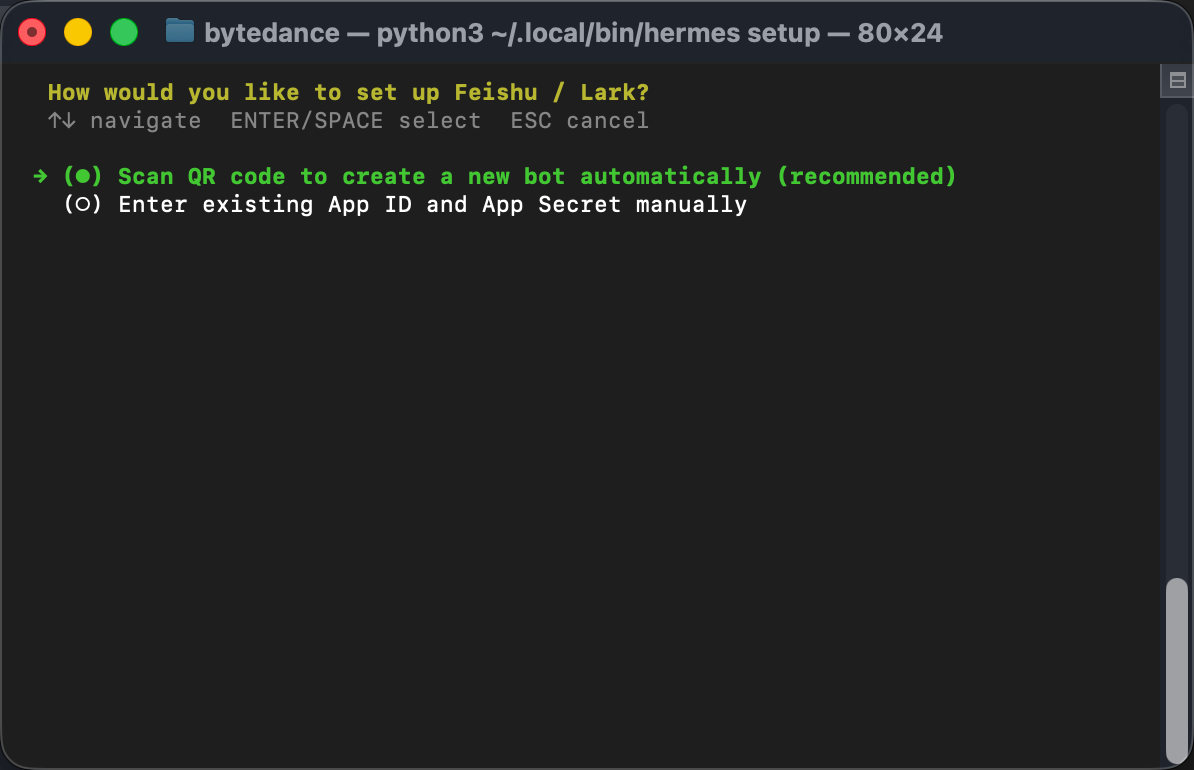Screen dimensions: 1194x770
Task: Click the 'ENTER/SPACE select' hint
Action: 355,121
